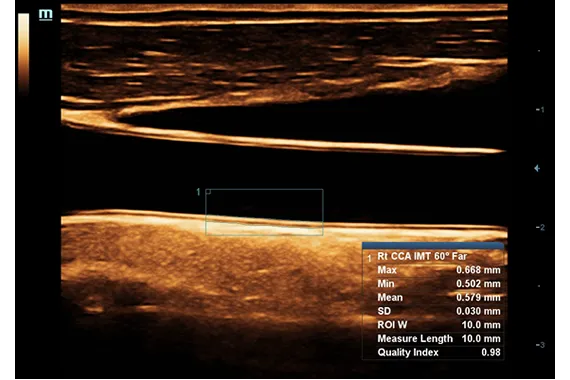This screenshot has height=380, width=570.
Task: Click the focal zone arrow marker
Action: 537,168
